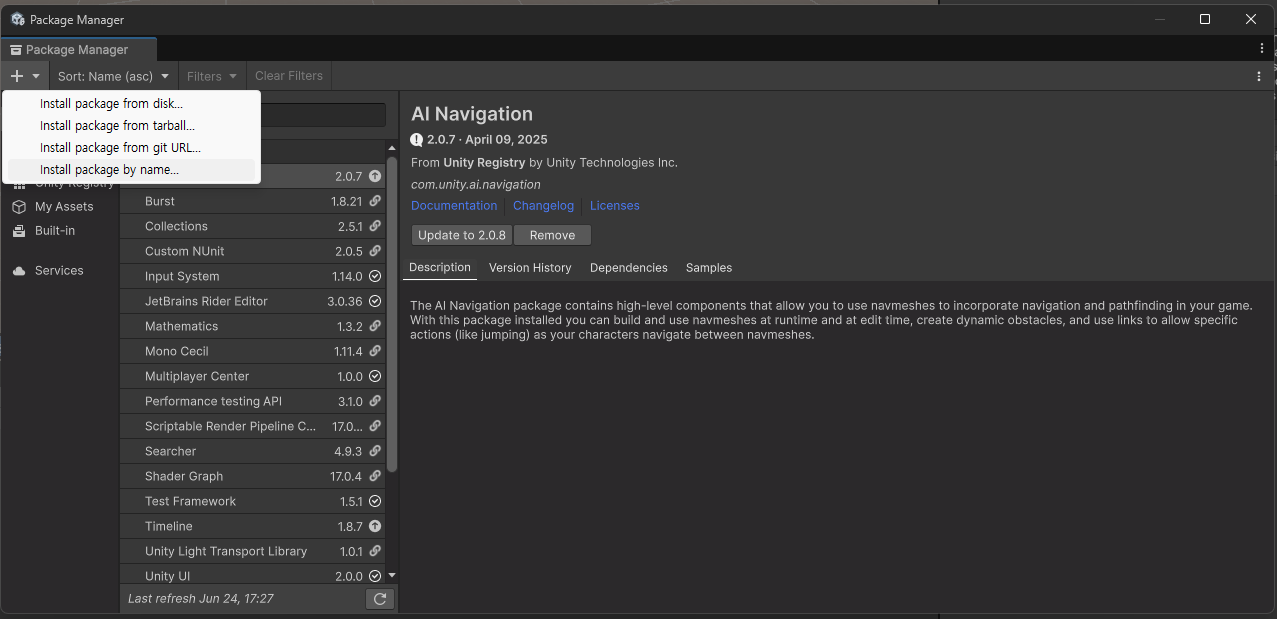The width and height of the screenshot is (1277, 619).
Task: Select Unity Light Transport Library package
Action: click(x=251, y=551)
